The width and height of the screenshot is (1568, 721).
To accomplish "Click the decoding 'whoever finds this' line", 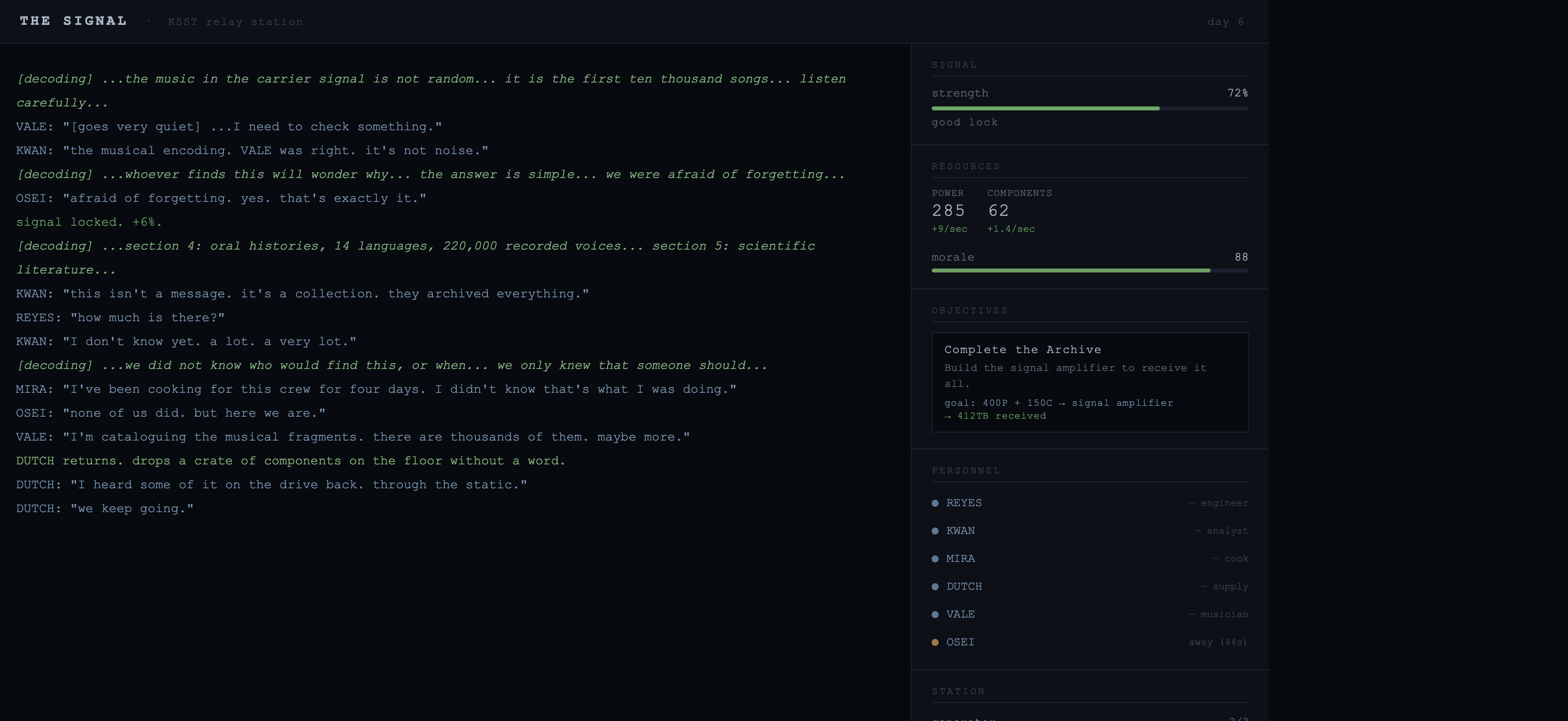I will pos(431,175).
